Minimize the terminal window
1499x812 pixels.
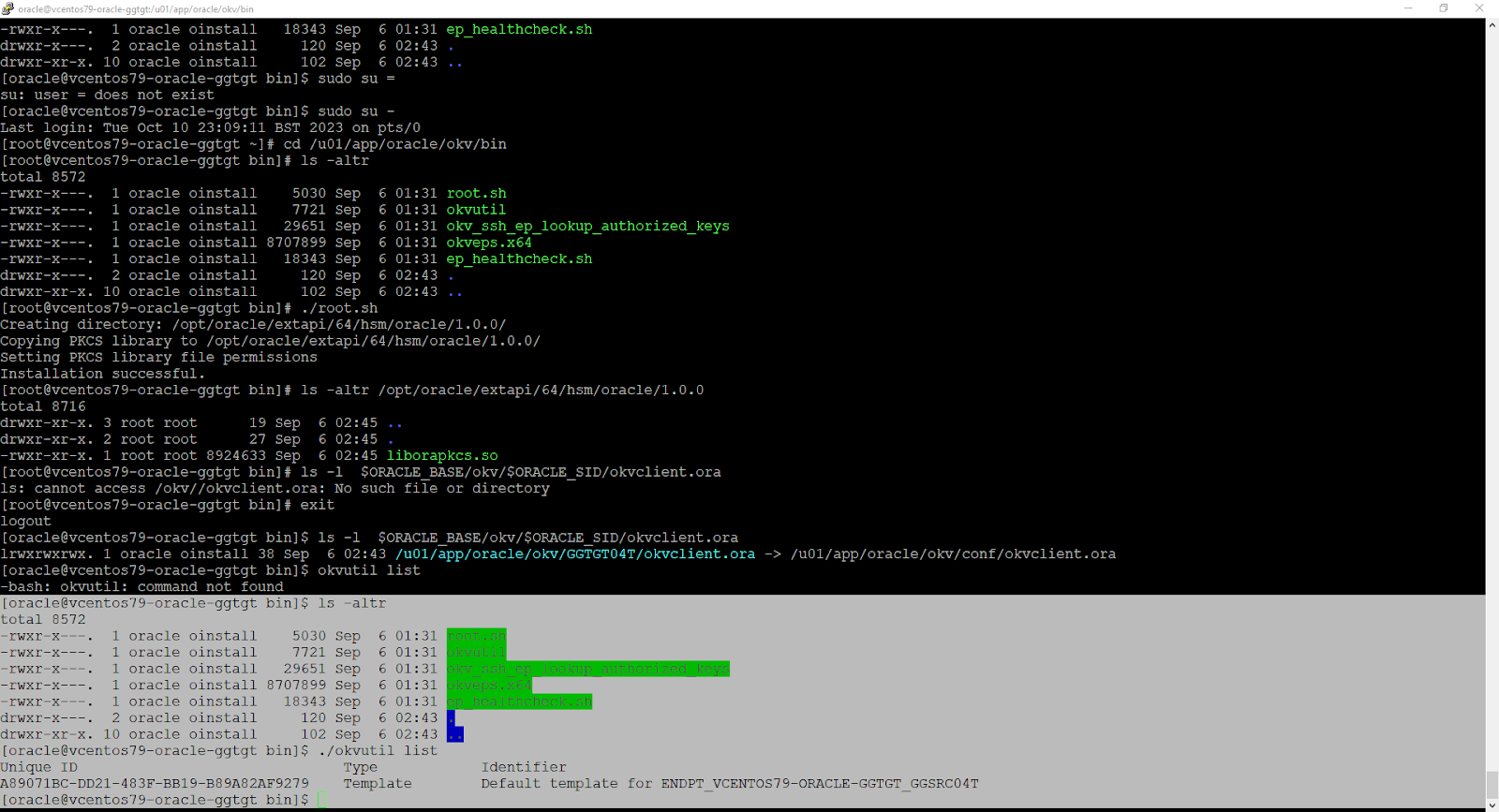[1408, 8]
